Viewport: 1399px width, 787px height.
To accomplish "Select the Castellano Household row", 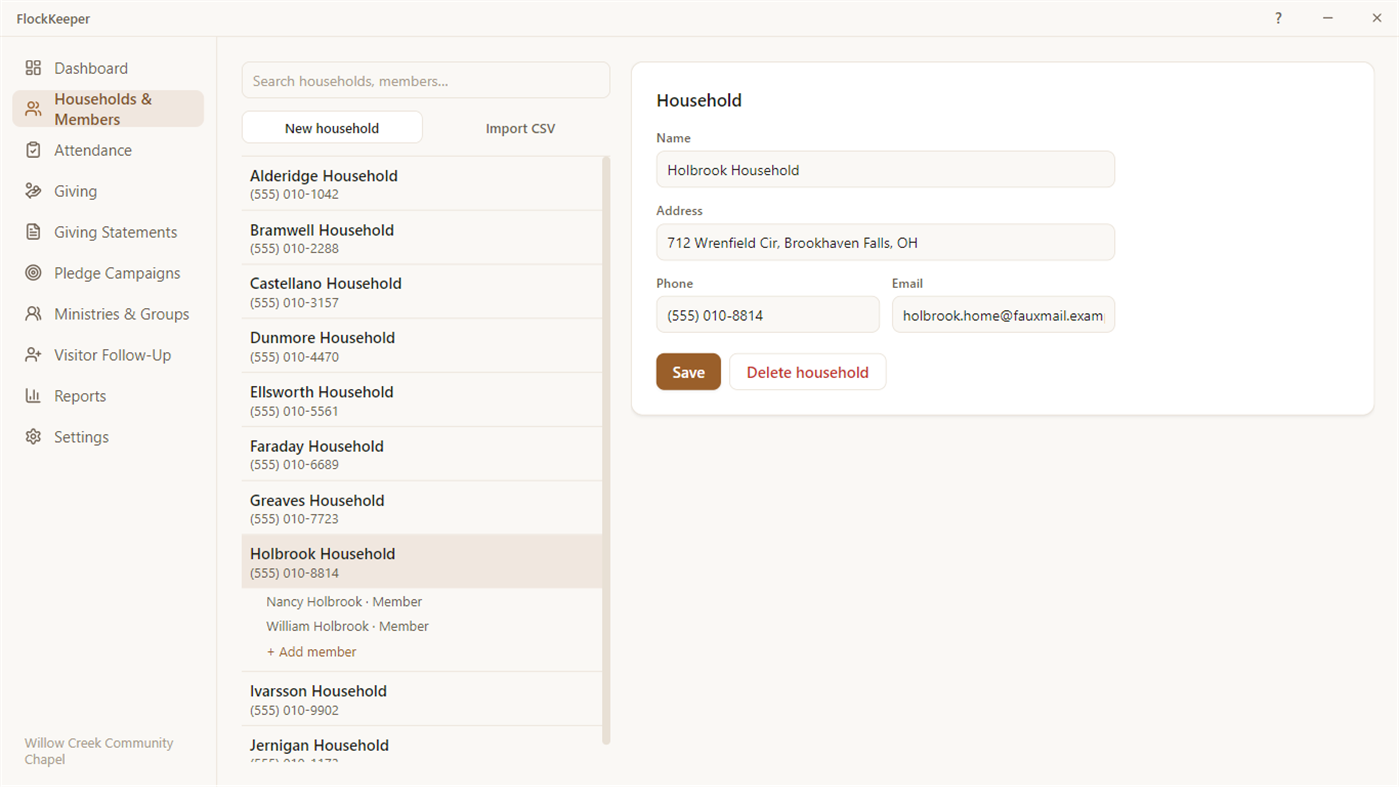I will (x=422, y=292).
